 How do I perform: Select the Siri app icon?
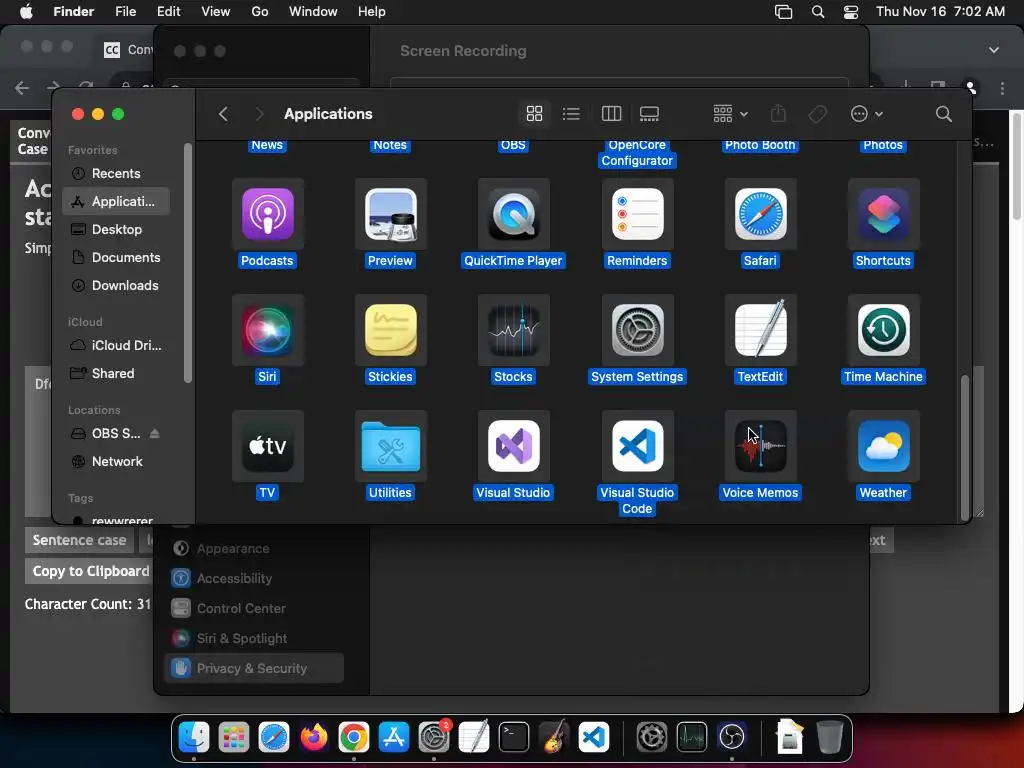[x=267, y=330]
